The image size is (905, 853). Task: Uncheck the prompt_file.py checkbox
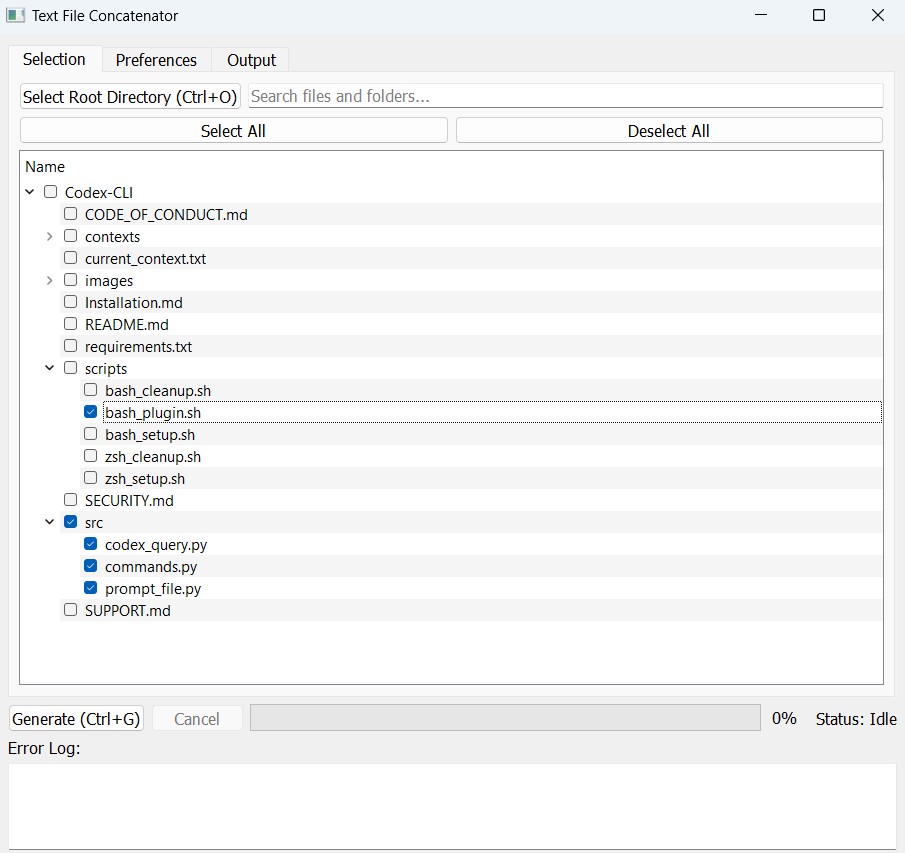tap(91, 588)
